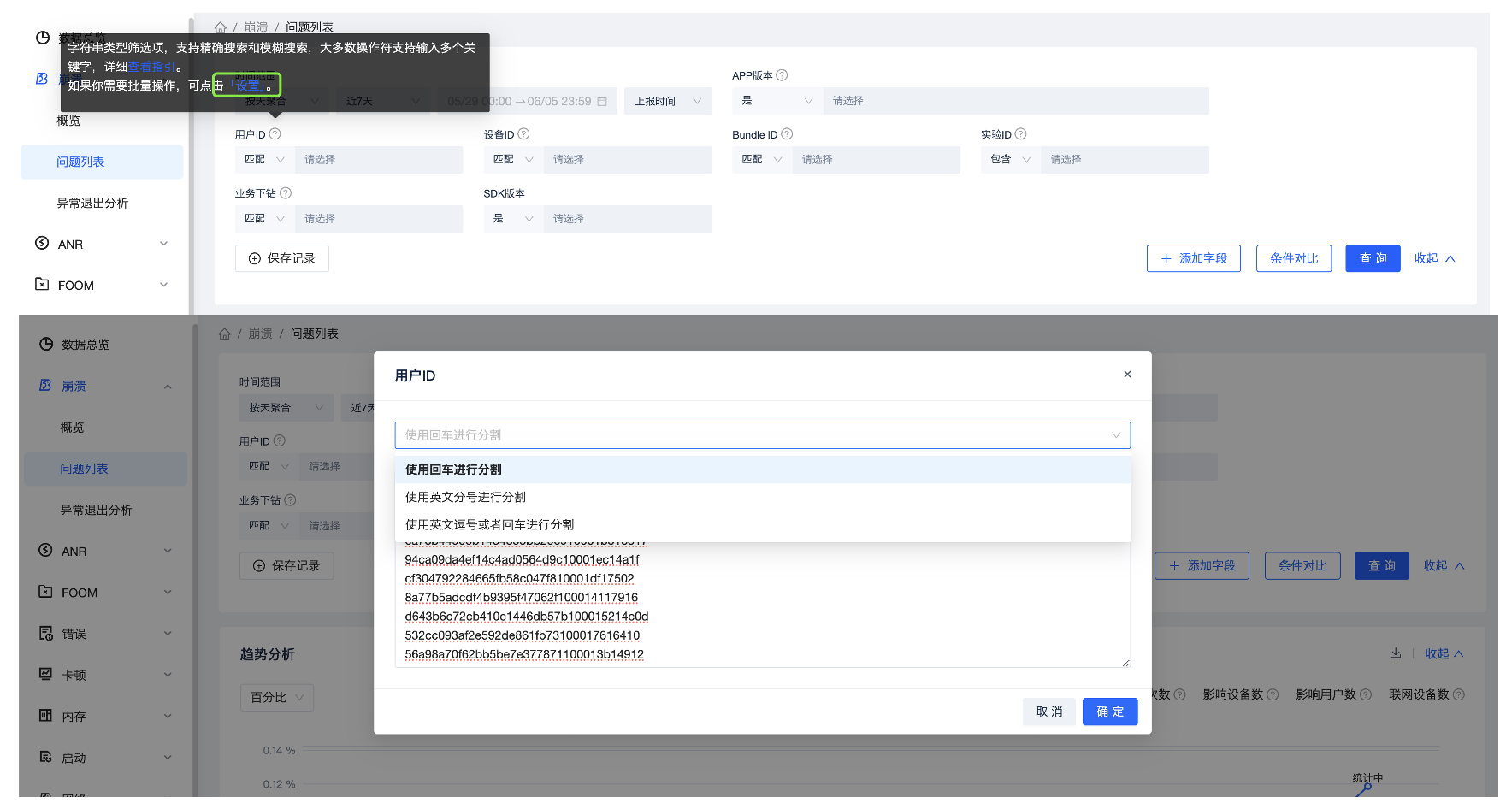Open APP版本 是 operator dropdown
Screen dimensions: 1512x809
(x=777, y=101)
